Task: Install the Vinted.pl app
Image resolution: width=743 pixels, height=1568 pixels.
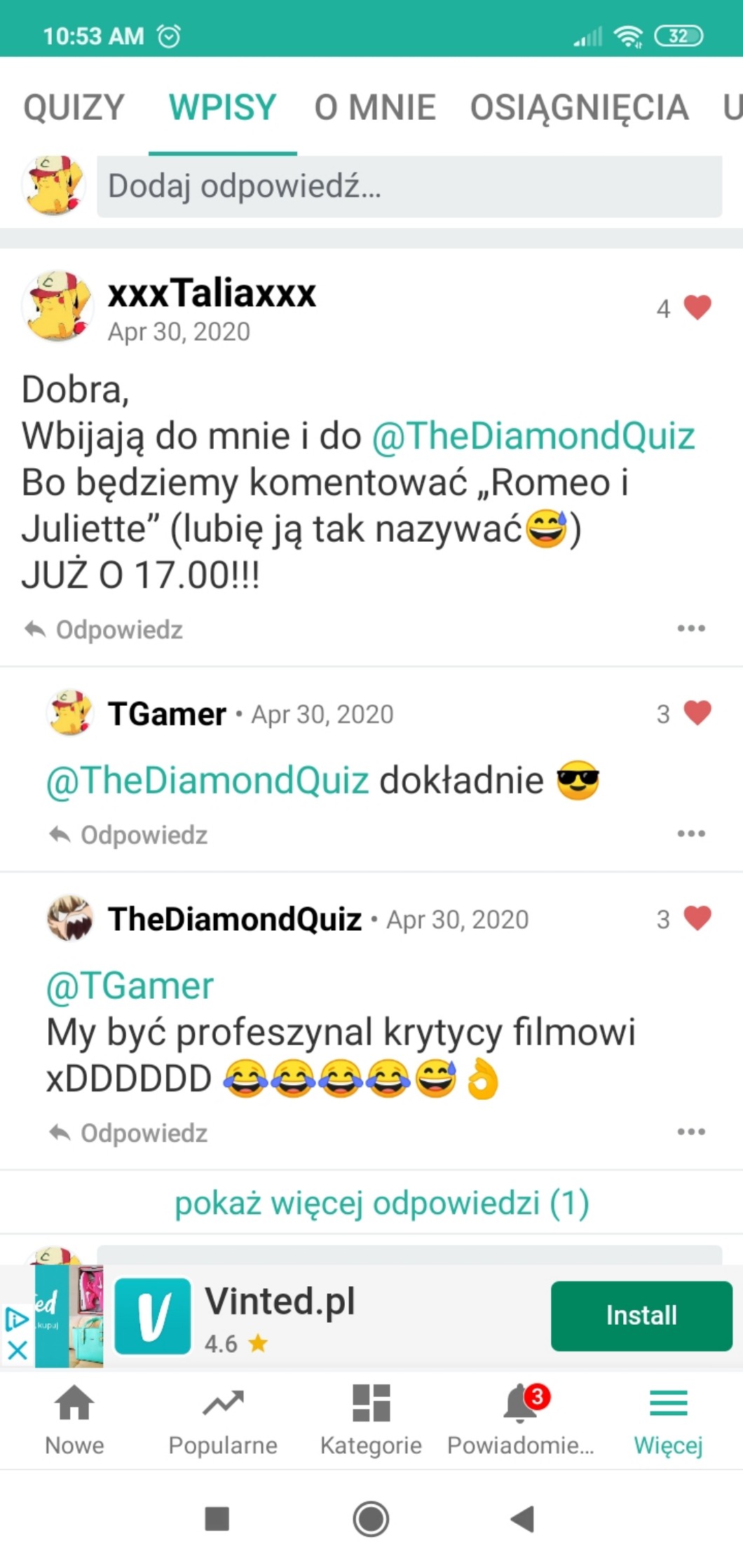Action: [x=641, y=1316]
